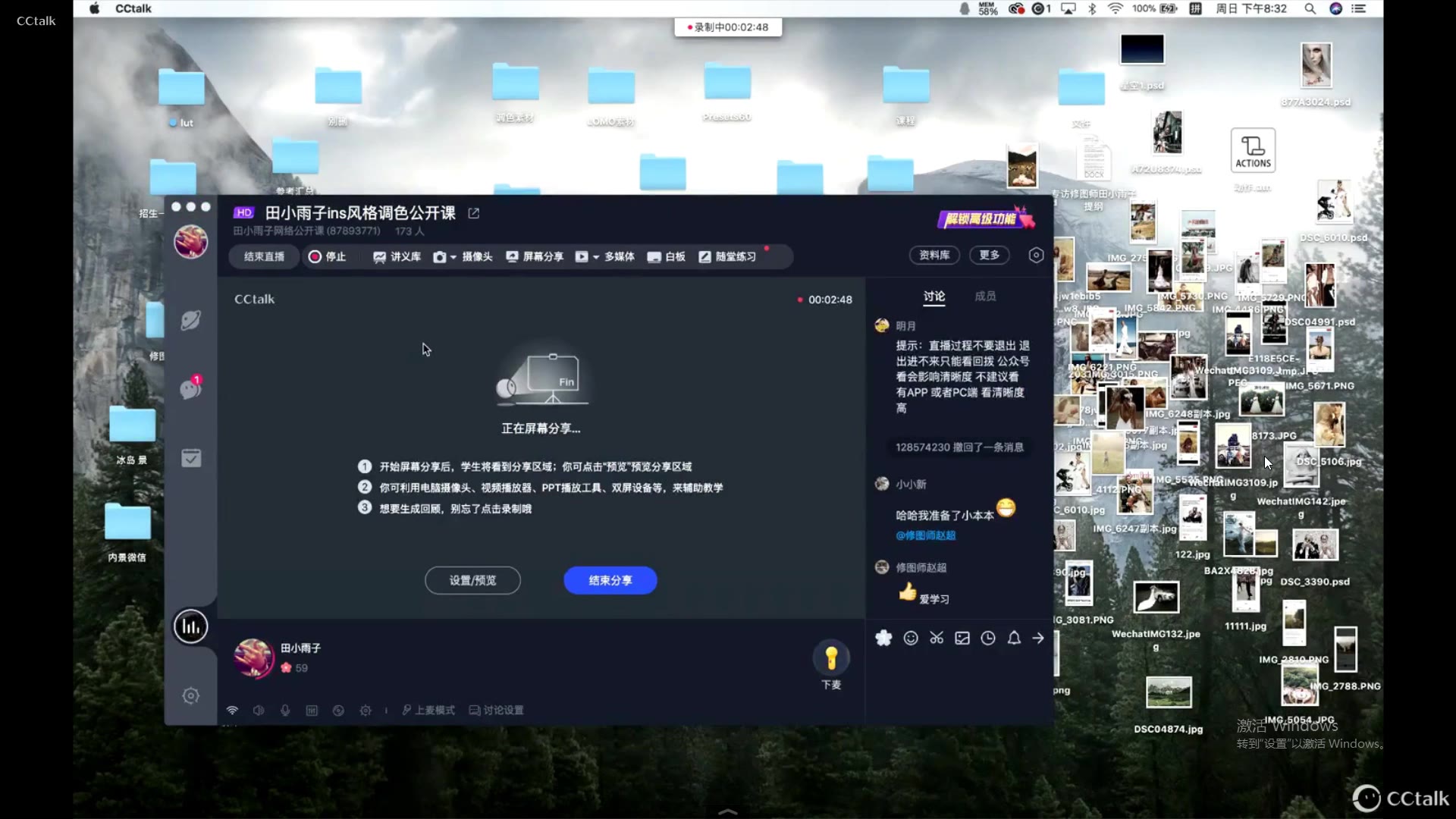Click the @修图师赵超 mention link
The width and height of the screenshot is (1456, 819).
point(925,535)
